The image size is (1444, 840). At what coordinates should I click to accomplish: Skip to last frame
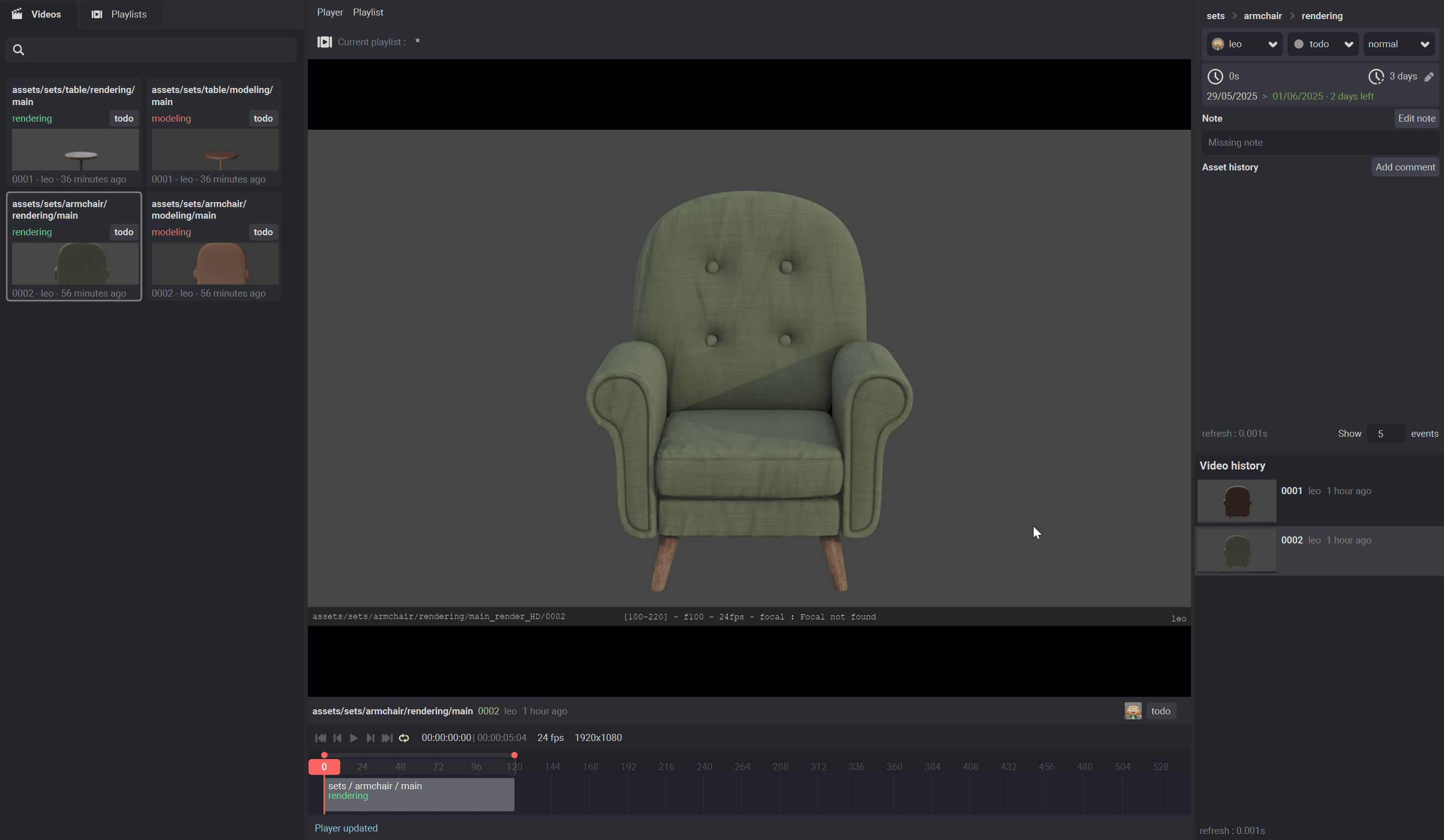[x=387, y=738]
